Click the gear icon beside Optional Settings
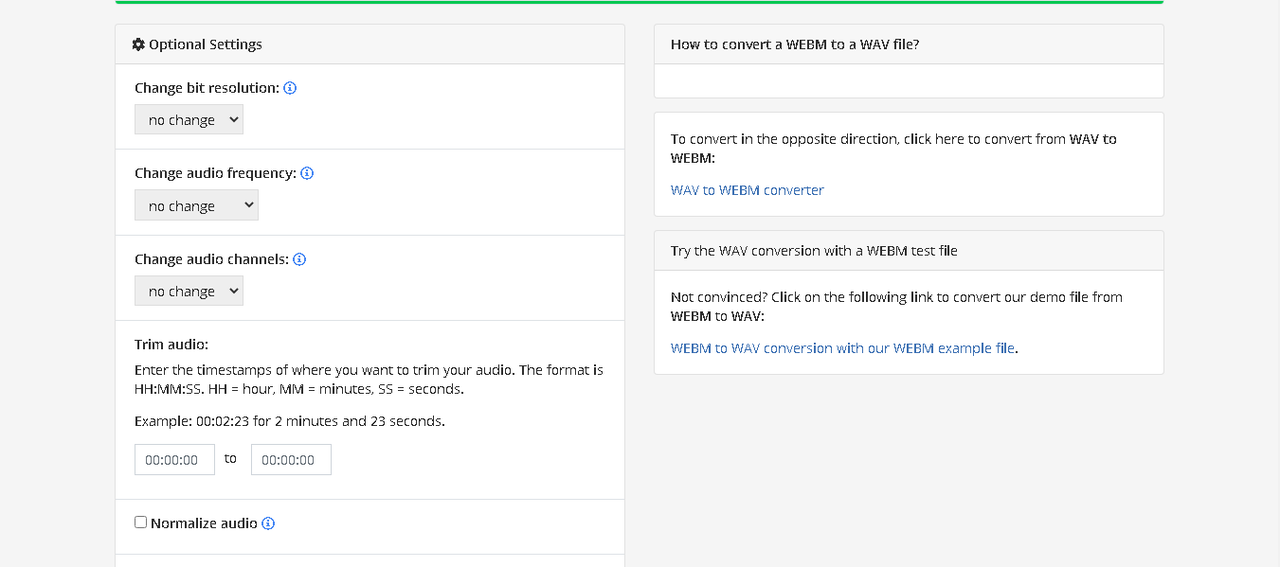 pos(139,45)
